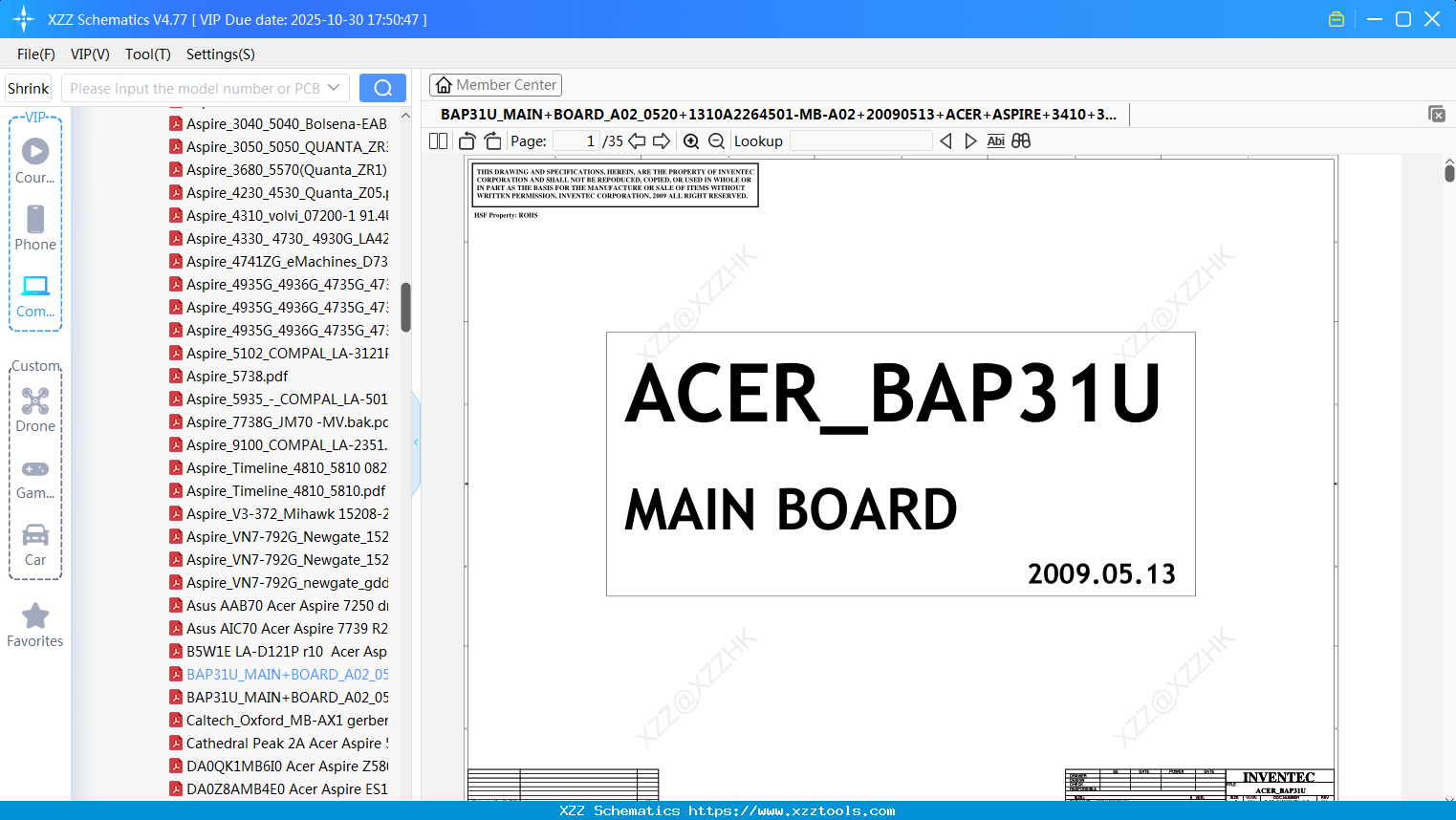Click the Shrink button

click(28, 88)
